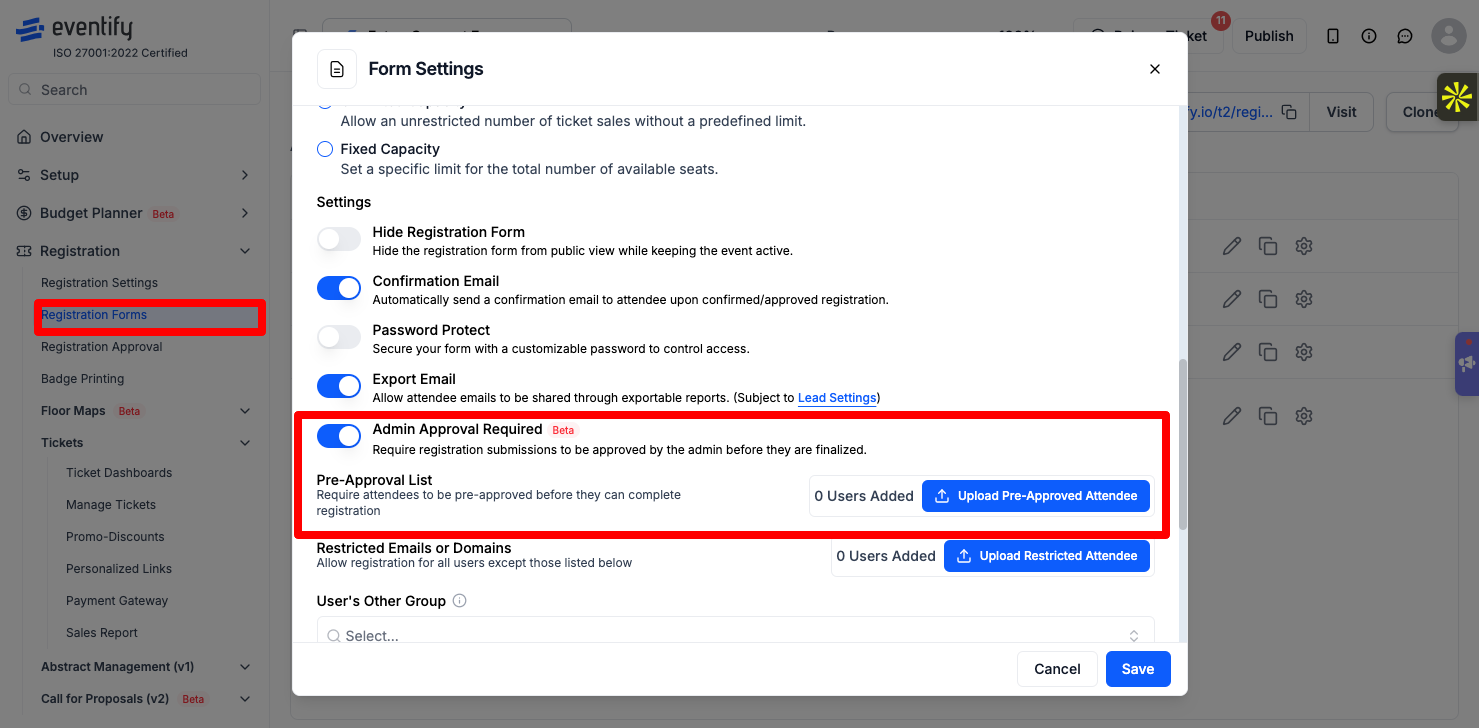Expand the Budget Planner section
This screenshot has height=728, width=1479.
click(x=245, y=213)
